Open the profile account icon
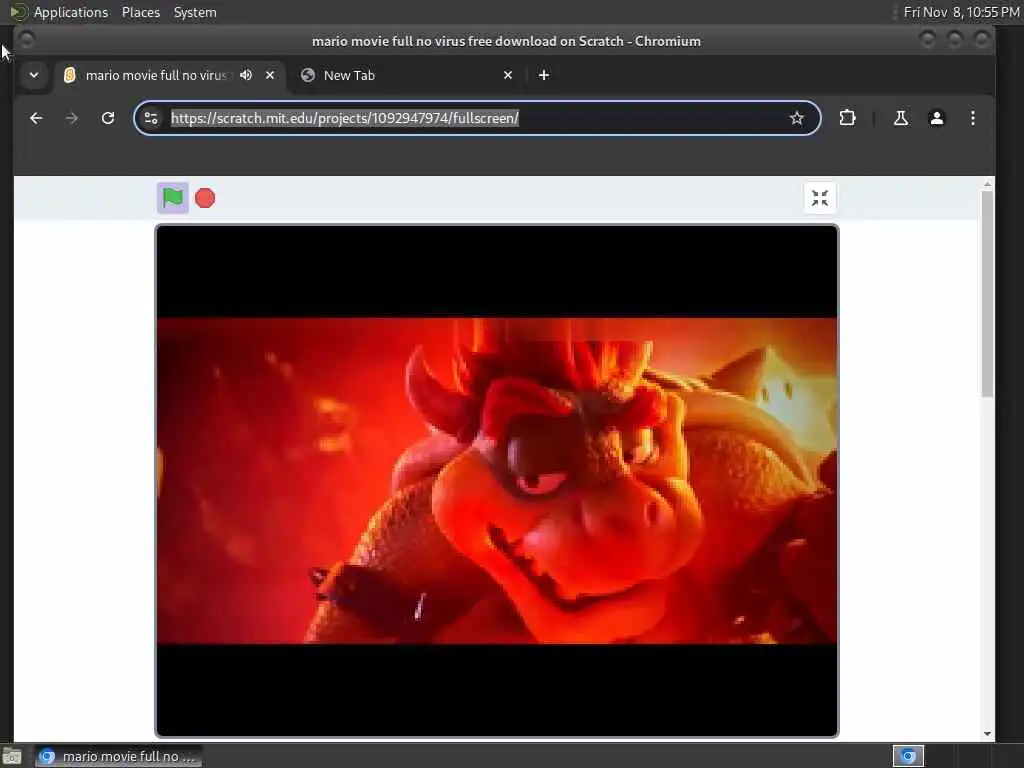Viewport: 1024px width, 768px height. click(936, 118)
